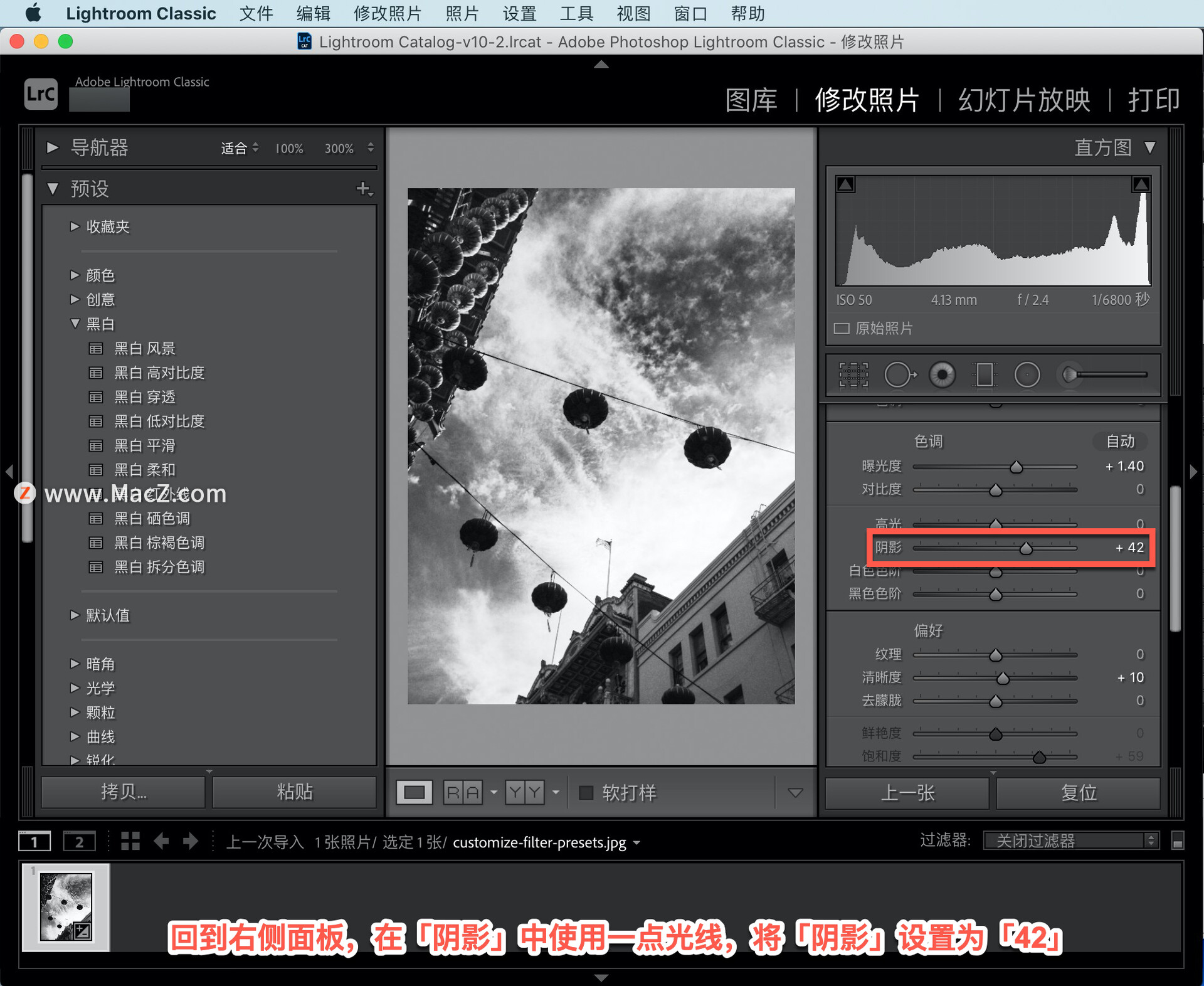Image resolution: width=1204 pixels, height=986 pixels.
Task: Open the grid view icon in filmstrip bar
Action: pyautogui.click(x=130, y=841)
